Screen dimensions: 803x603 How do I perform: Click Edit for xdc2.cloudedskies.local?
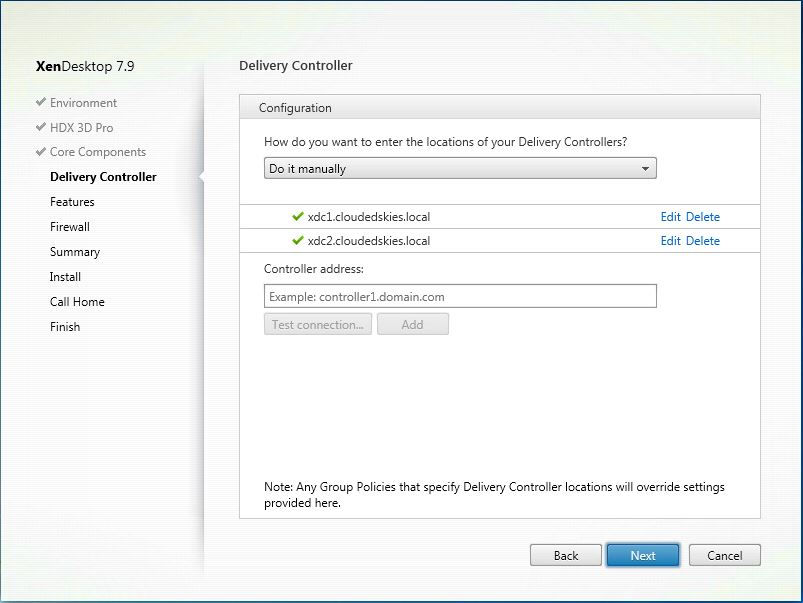click(670, 241)
